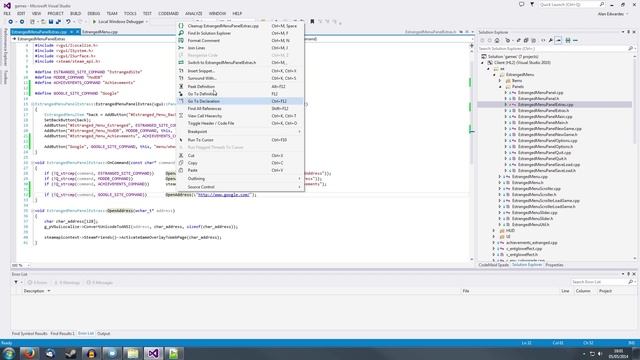
Task: Click Solution Explorer search field
Action: 556,49
